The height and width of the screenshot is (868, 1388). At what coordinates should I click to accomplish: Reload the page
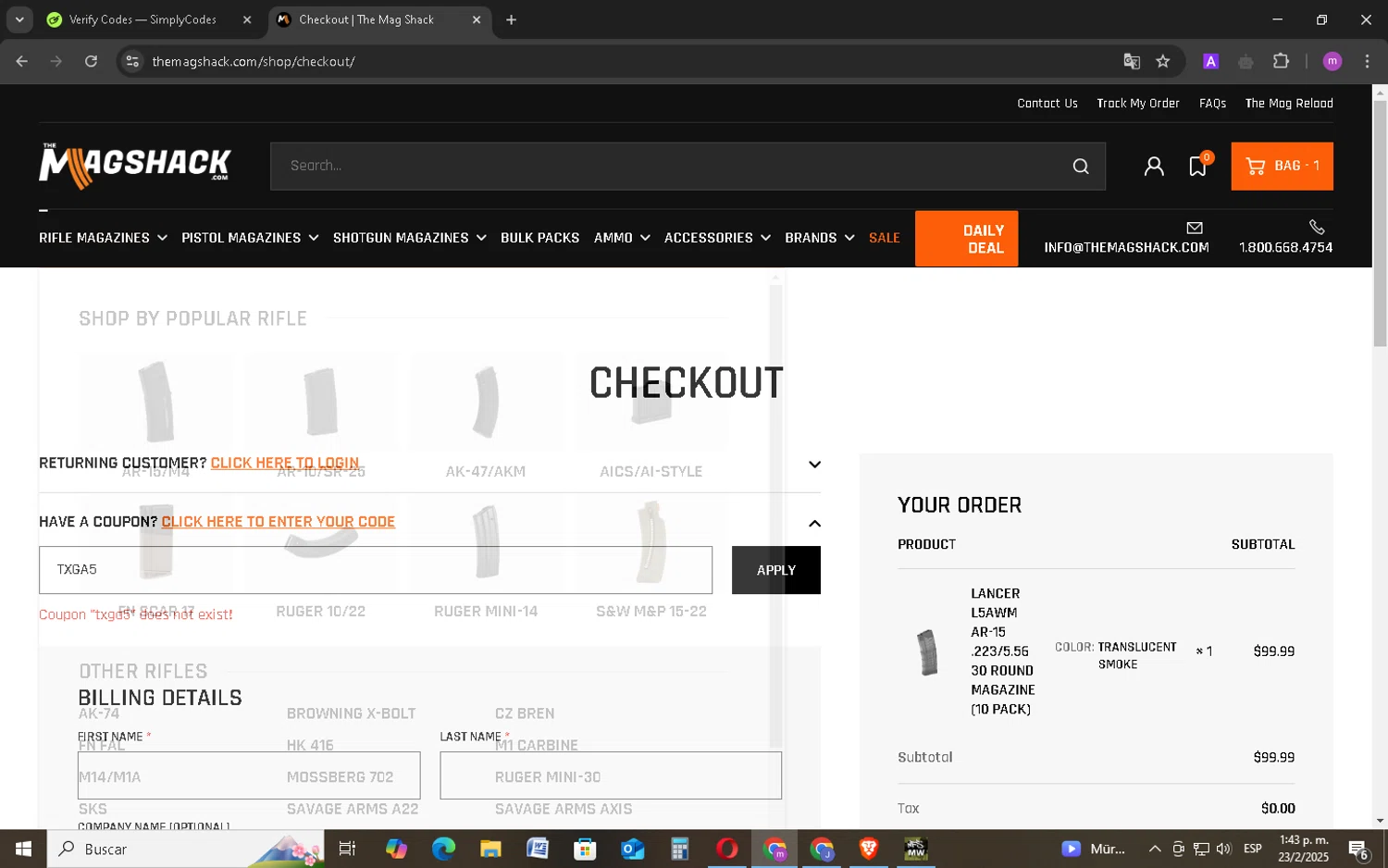[x=91, y=61]
